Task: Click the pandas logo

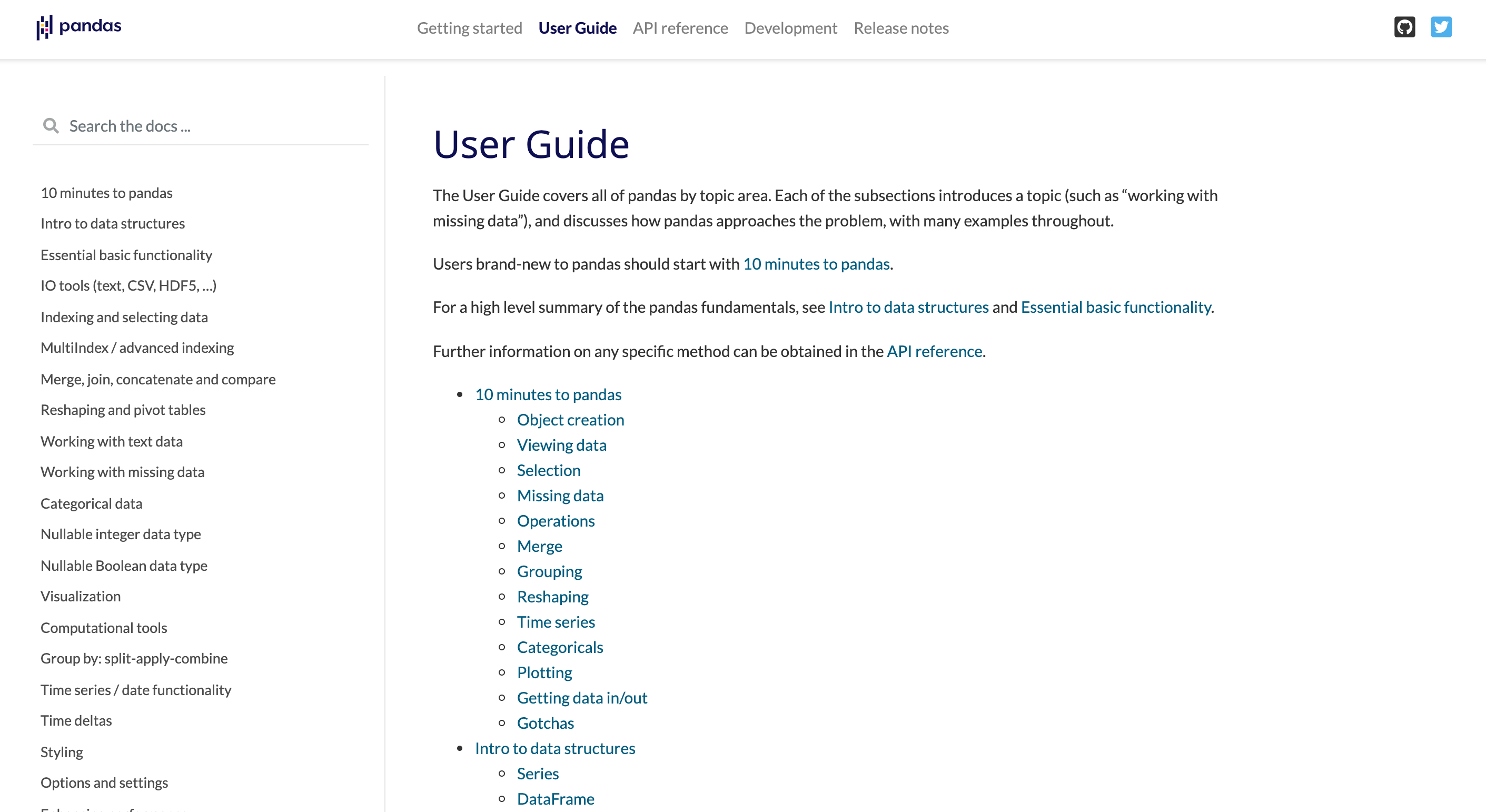Action: click(79, 26)
